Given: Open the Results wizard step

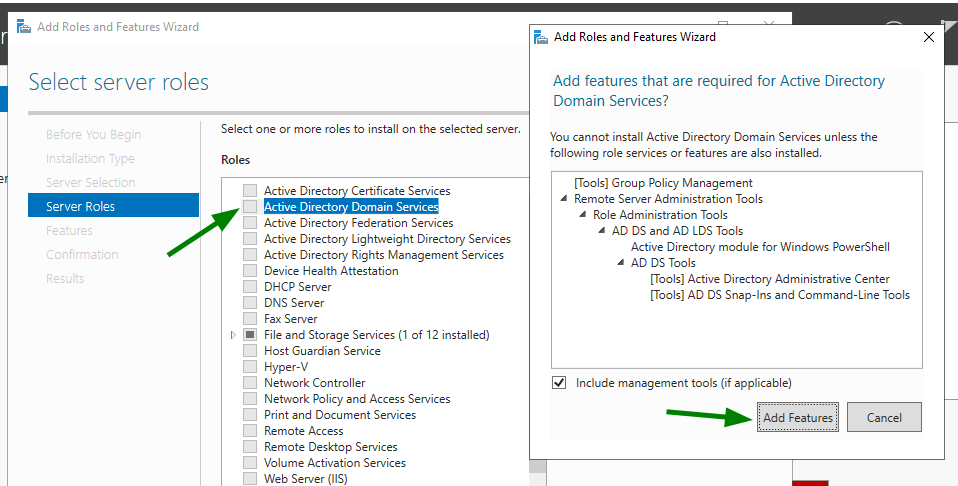Looking at the screenshot, I should tap(65, 278).
